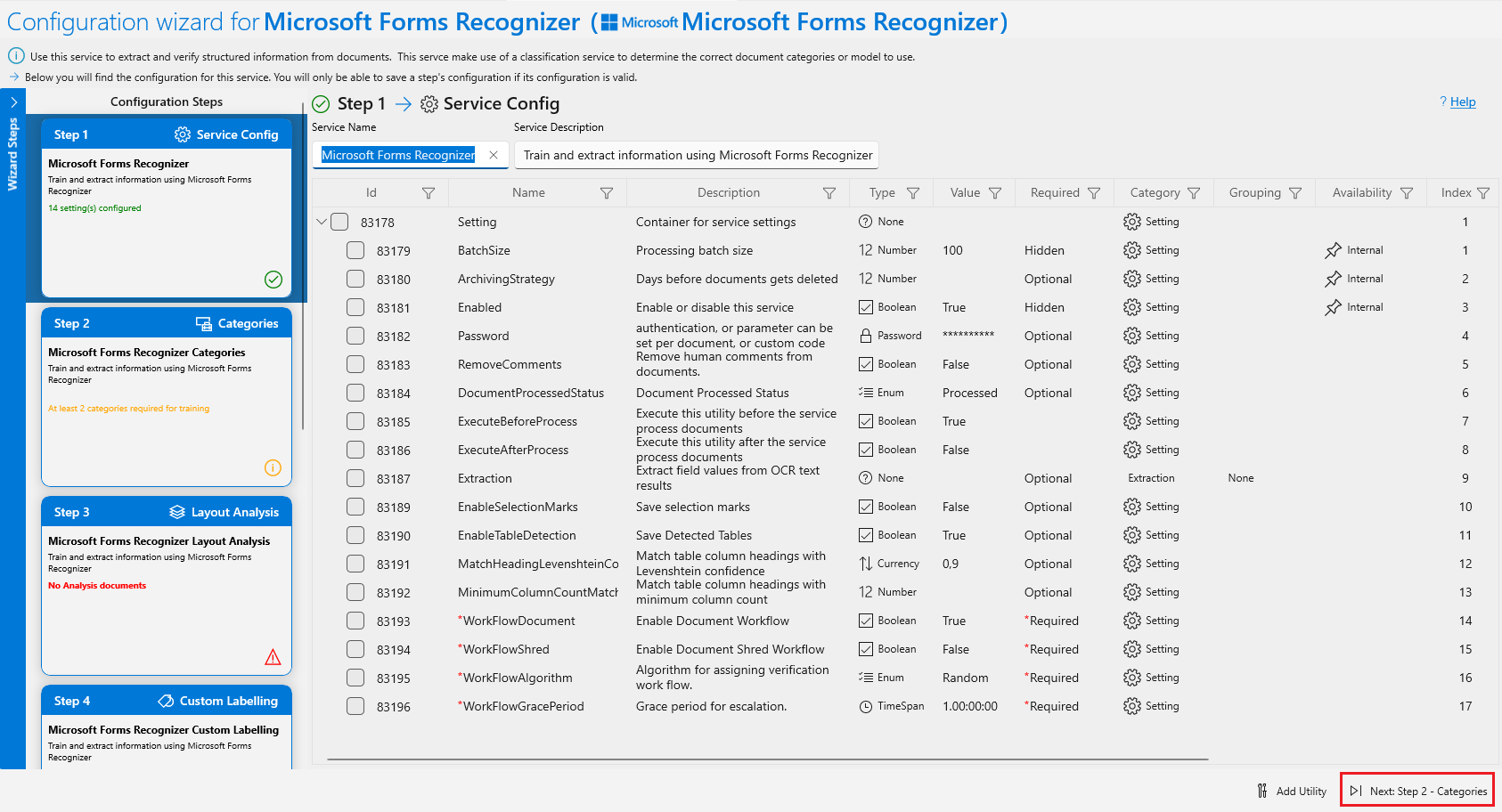Image resolution: width=1502 pixels, height=812 pixels.
Task: Click the Enum icon for DocumentProcessedStatus
Action: [866, 393]
